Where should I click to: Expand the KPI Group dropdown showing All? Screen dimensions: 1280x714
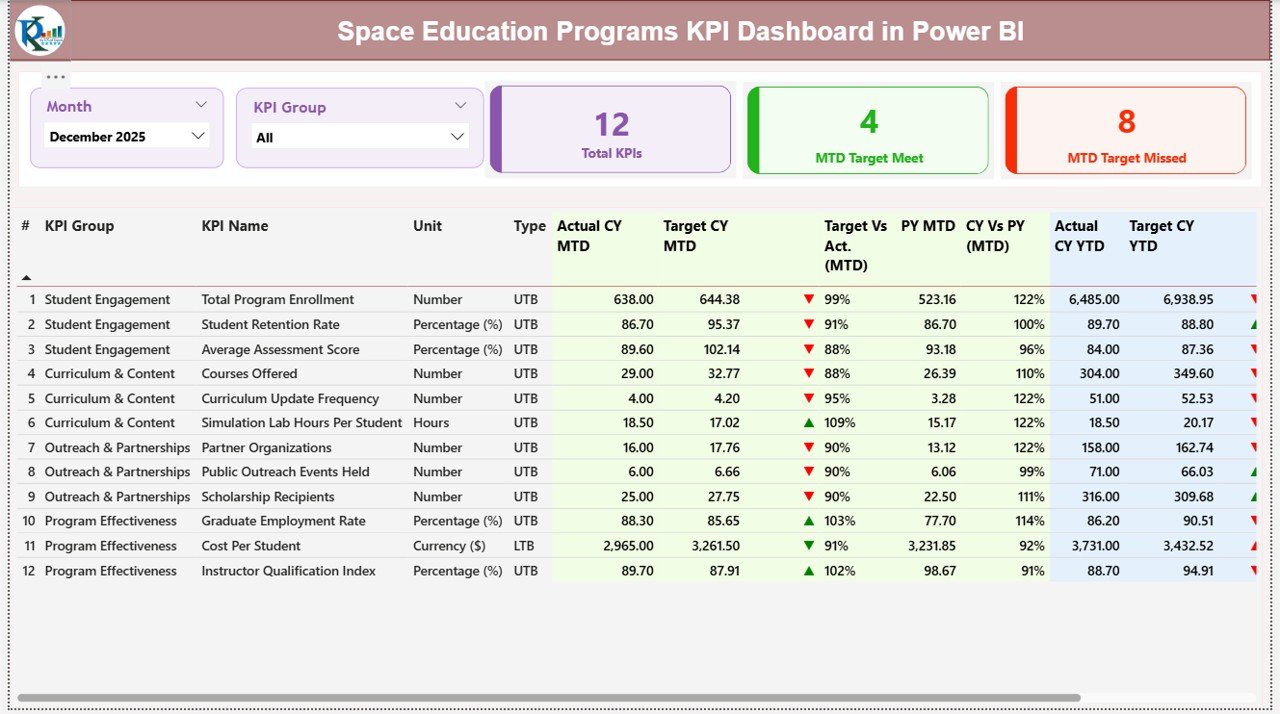tap(457, 135)
